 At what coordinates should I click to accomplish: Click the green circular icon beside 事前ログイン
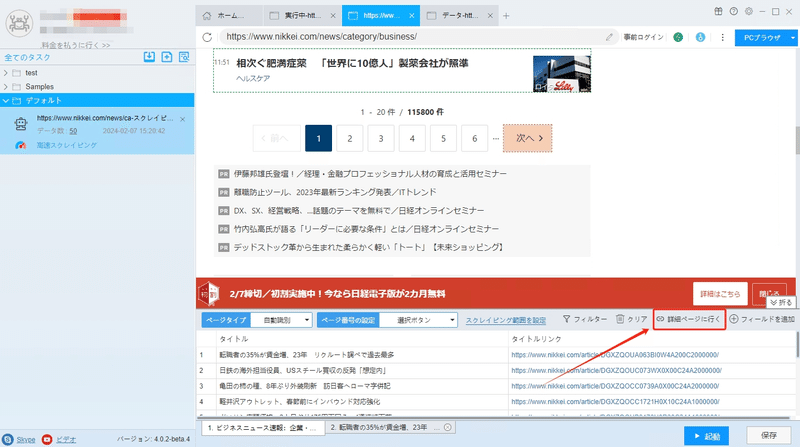coord(678,37)
